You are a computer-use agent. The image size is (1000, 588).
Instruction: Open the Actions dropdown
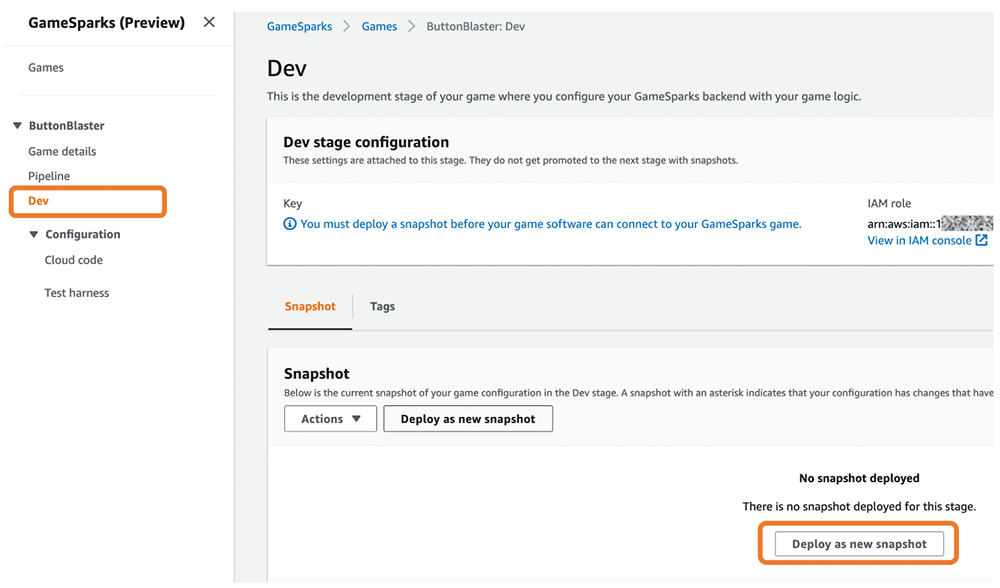pyautogui.click(x=330, y=419)
